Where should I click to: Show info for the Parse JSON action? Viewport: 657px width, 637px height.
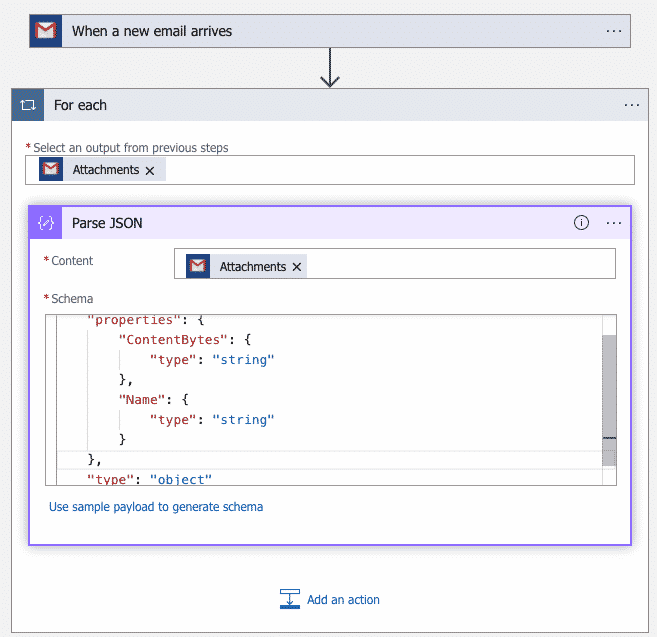(581, 223)
